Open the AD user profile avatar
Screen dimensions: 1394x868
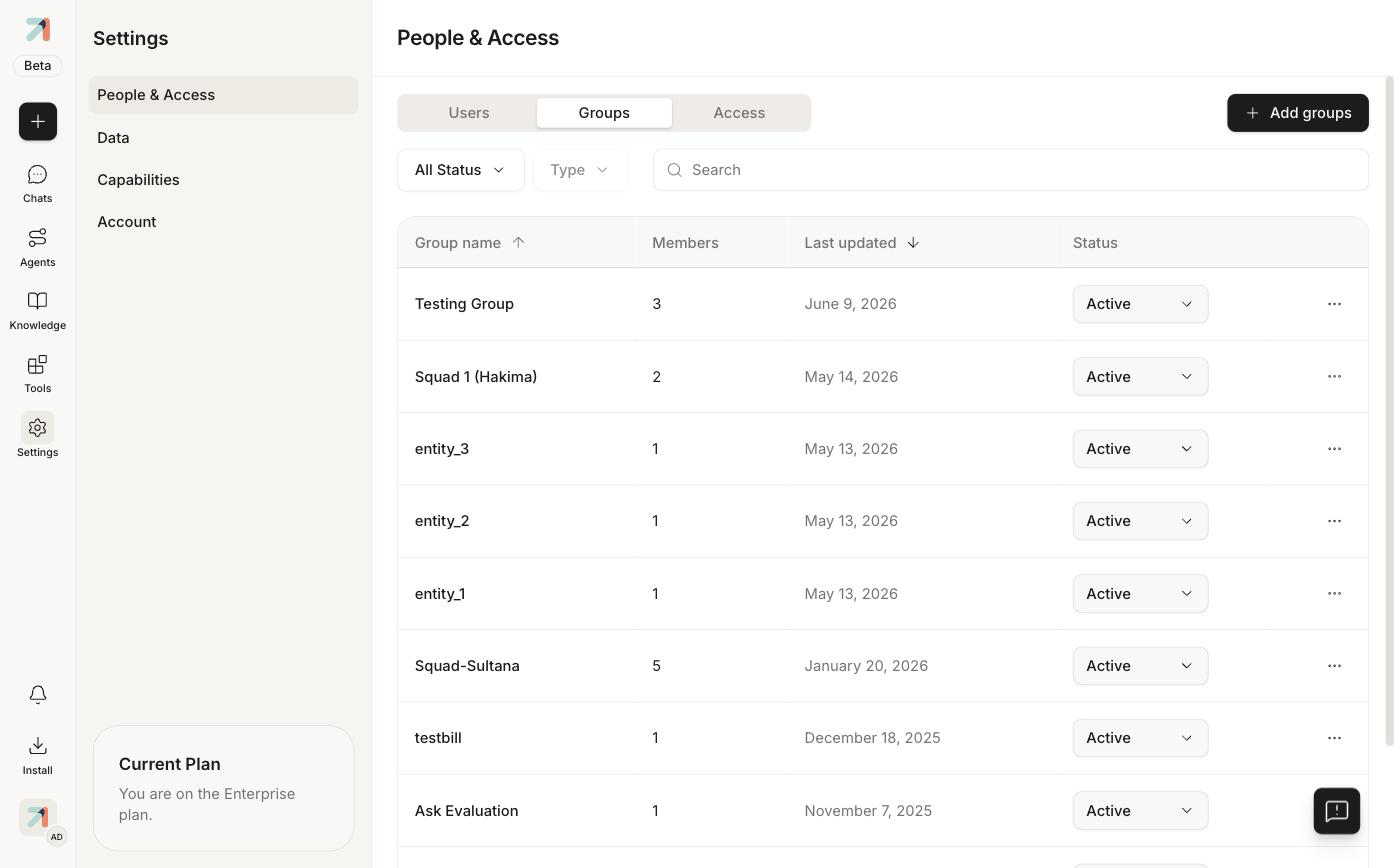point(38,818)
